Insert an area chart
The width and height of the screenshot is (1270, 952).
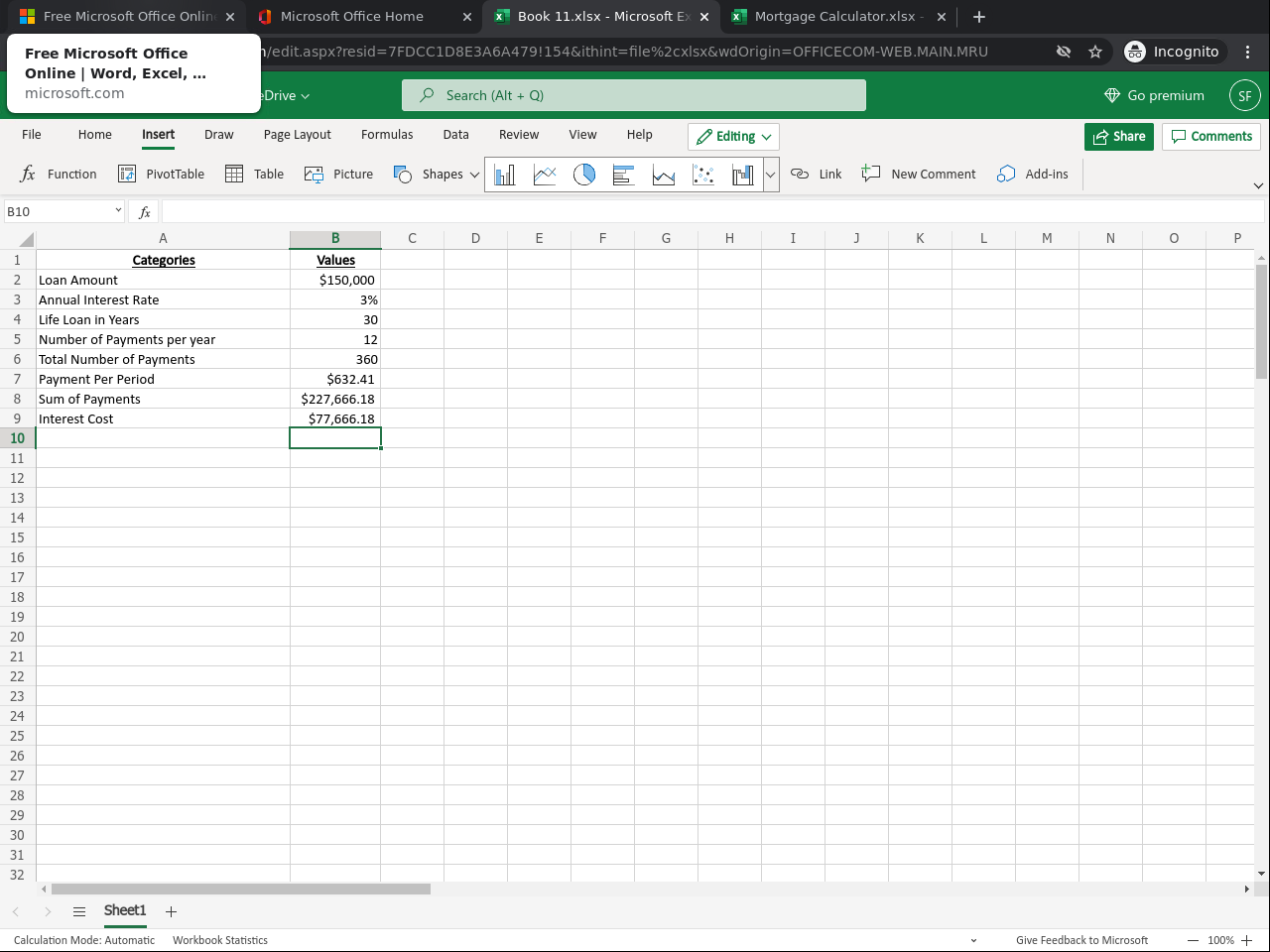[664, 175]
